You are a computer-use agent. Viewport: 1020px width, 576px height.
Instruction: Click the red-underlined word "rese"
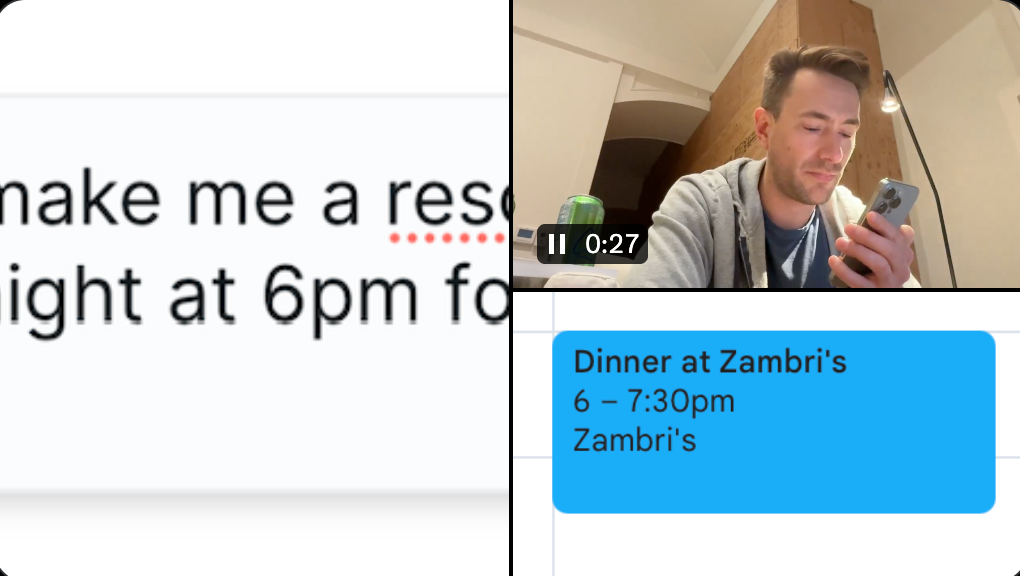point(448,200)
